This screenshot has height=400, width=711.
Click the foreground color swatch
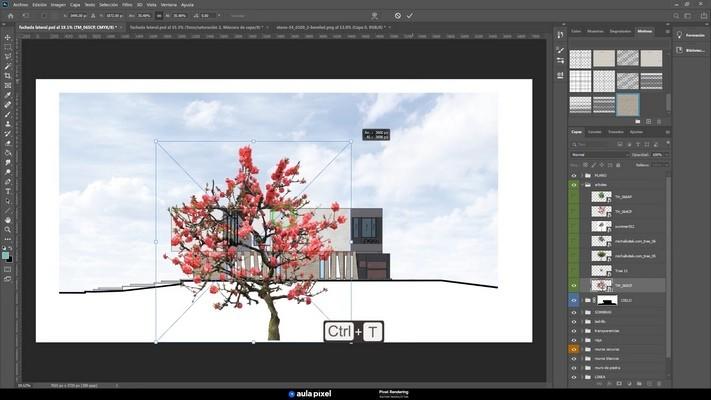point(6,255)
